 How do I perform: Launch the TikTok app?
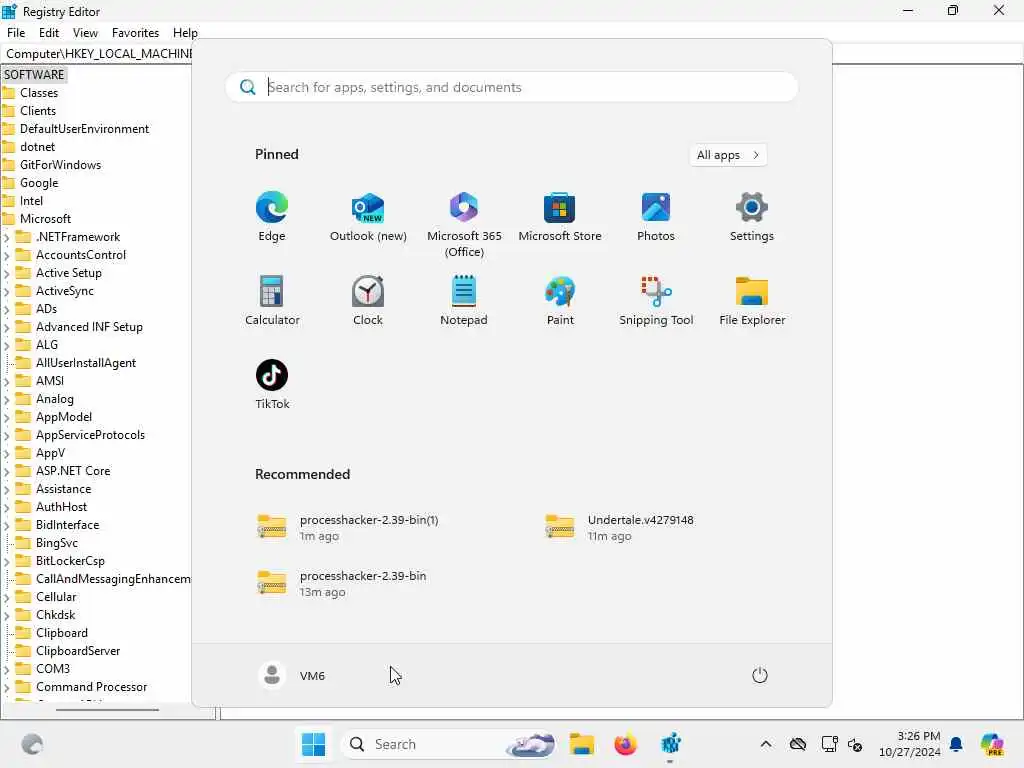272,384
